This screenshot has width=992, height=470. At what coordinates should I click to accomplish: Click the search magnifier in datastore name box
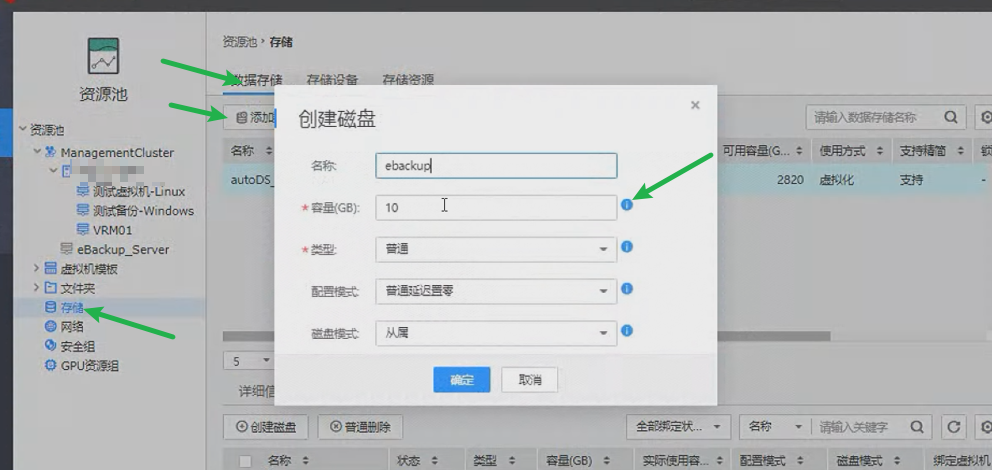tap(950, 117)
